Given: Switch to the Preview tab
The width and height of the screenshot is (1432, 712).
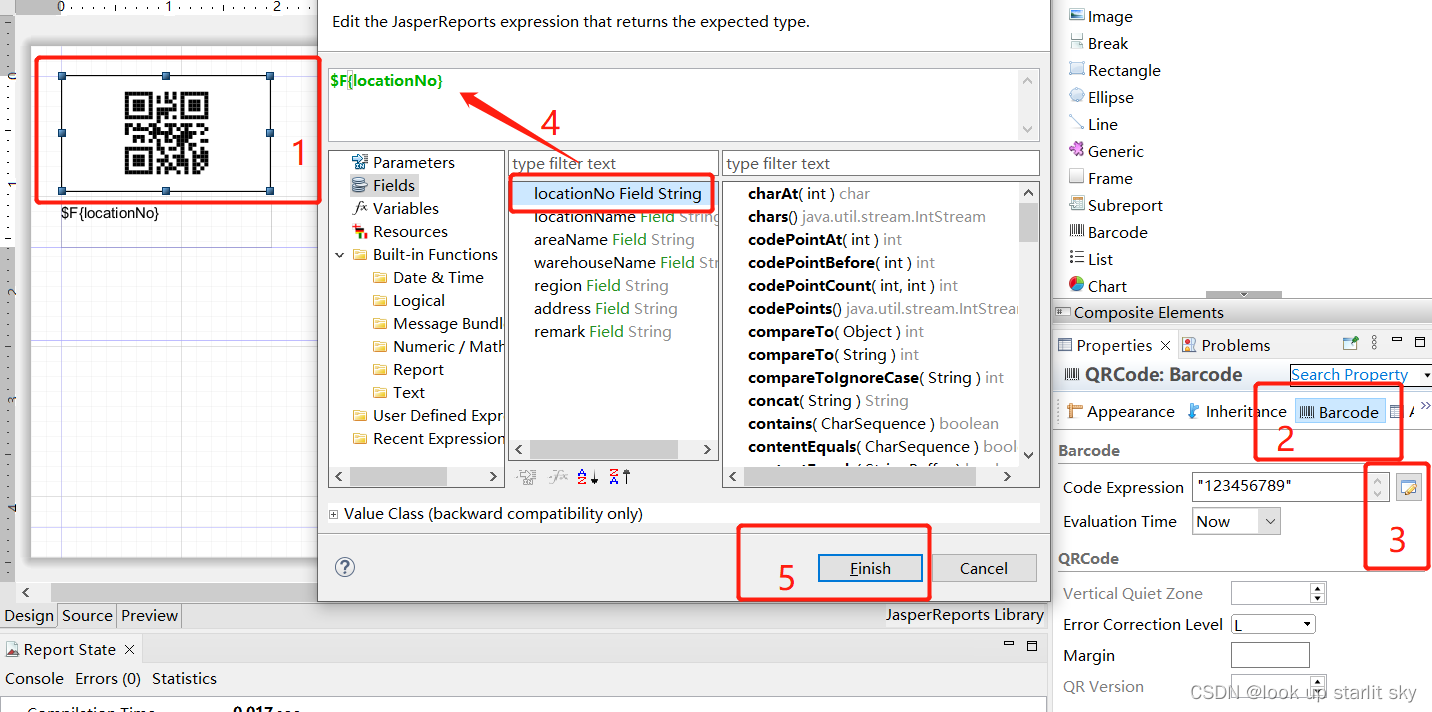Looking at the screenshot, I should 149,616.
